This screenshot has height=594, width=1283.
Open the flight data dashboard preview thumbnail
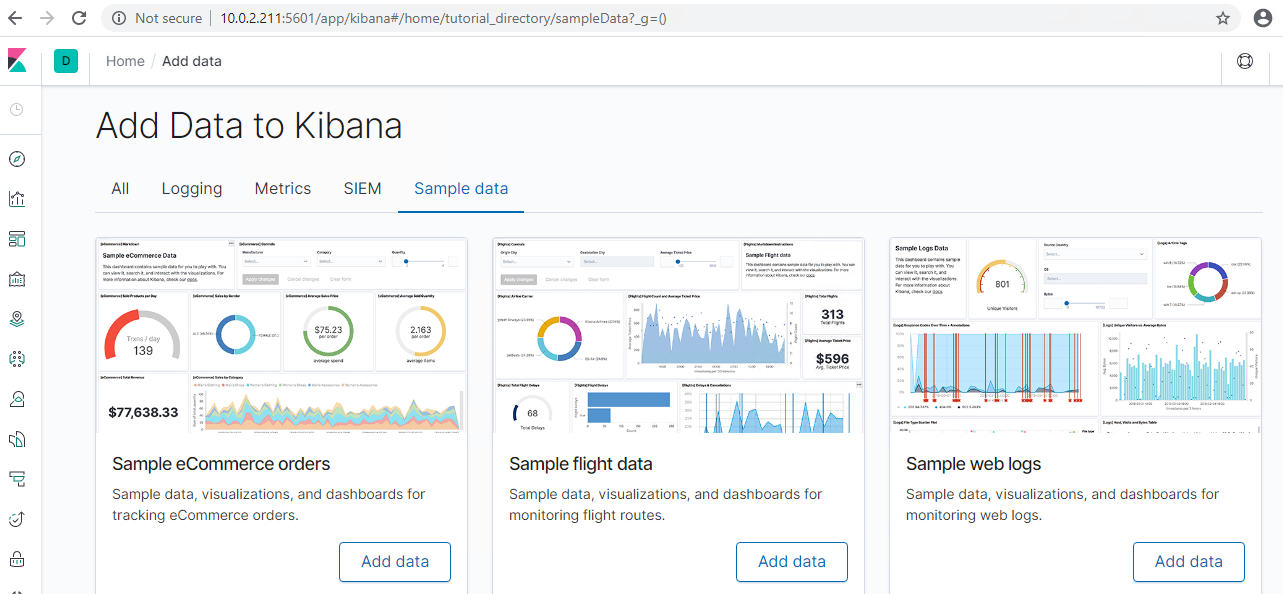click(x=679, y=335)
